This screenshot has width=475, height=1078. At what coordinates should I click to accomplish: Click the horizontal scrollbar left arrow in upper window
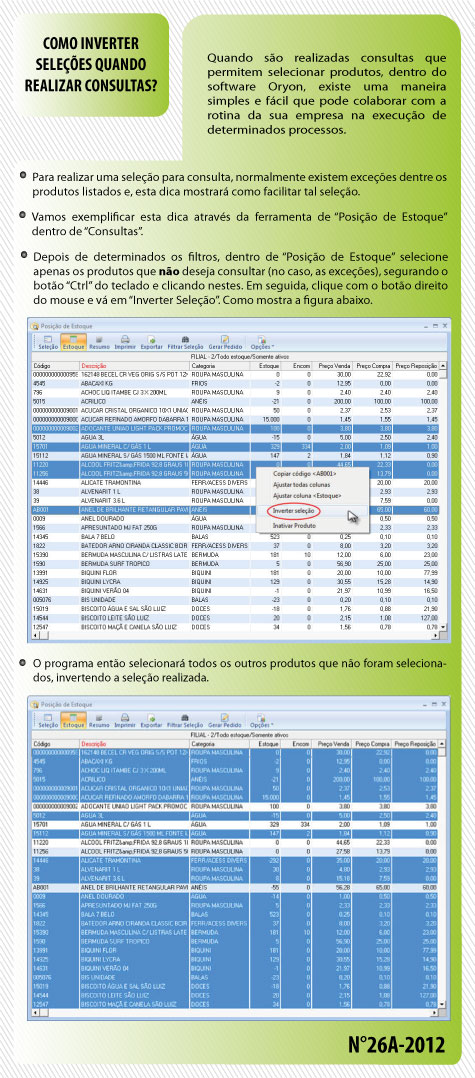(36, 636)
